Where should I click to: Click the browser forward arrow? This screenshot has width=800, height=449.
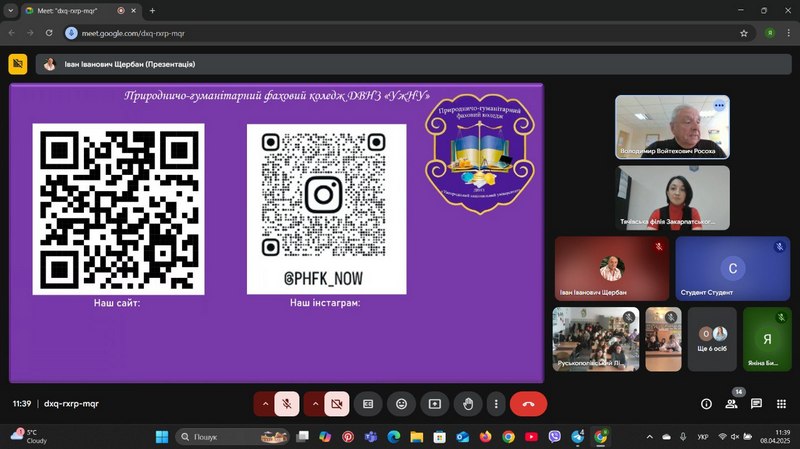pyautogui.click(x=30, y=33)
